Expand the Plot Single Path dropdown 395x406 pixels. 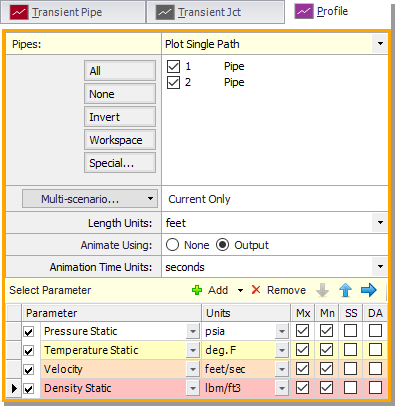tap(380, 44)
